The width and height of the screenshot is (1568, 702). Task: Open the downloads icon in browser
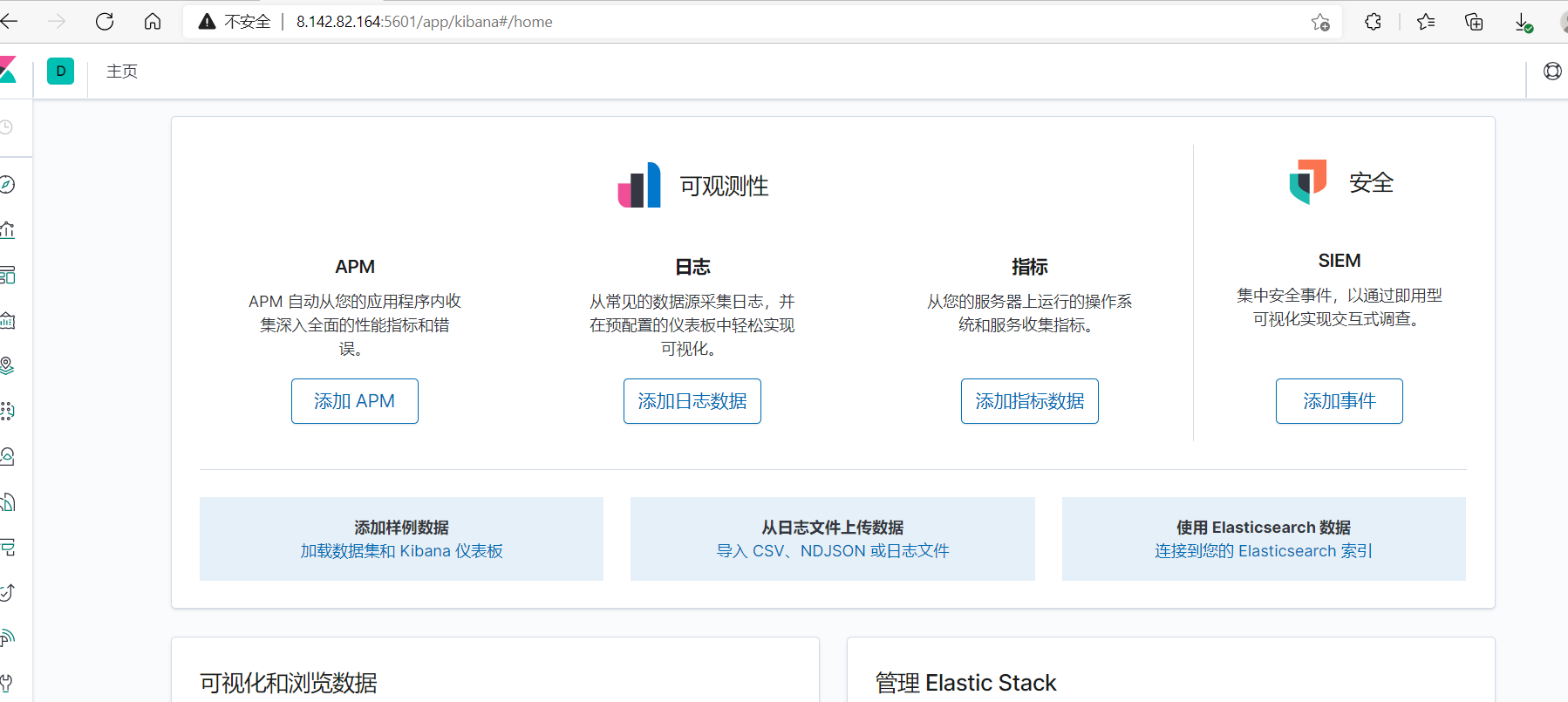pyautogui.click(x=1523, y=23)
